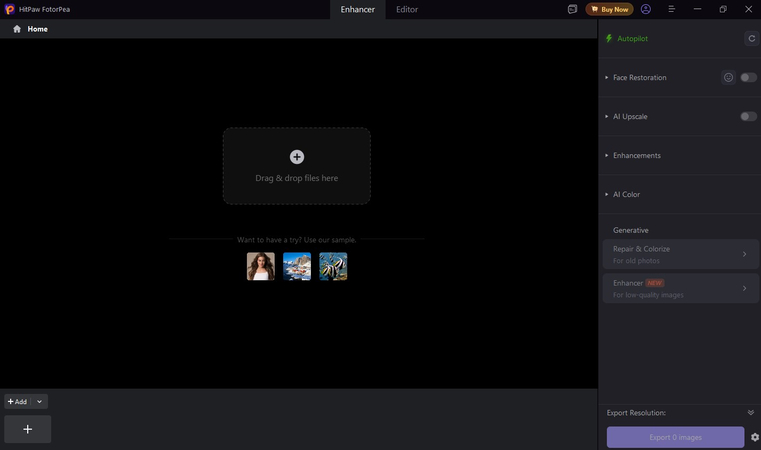
Task: Click the Autopilot reset refresh icon
Action: click(x=751, y=38)
